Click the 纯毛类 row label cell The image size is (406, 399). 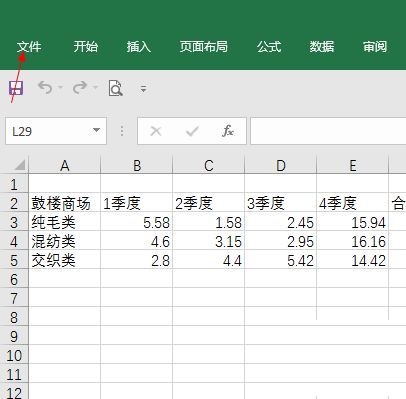coord(65,222)
